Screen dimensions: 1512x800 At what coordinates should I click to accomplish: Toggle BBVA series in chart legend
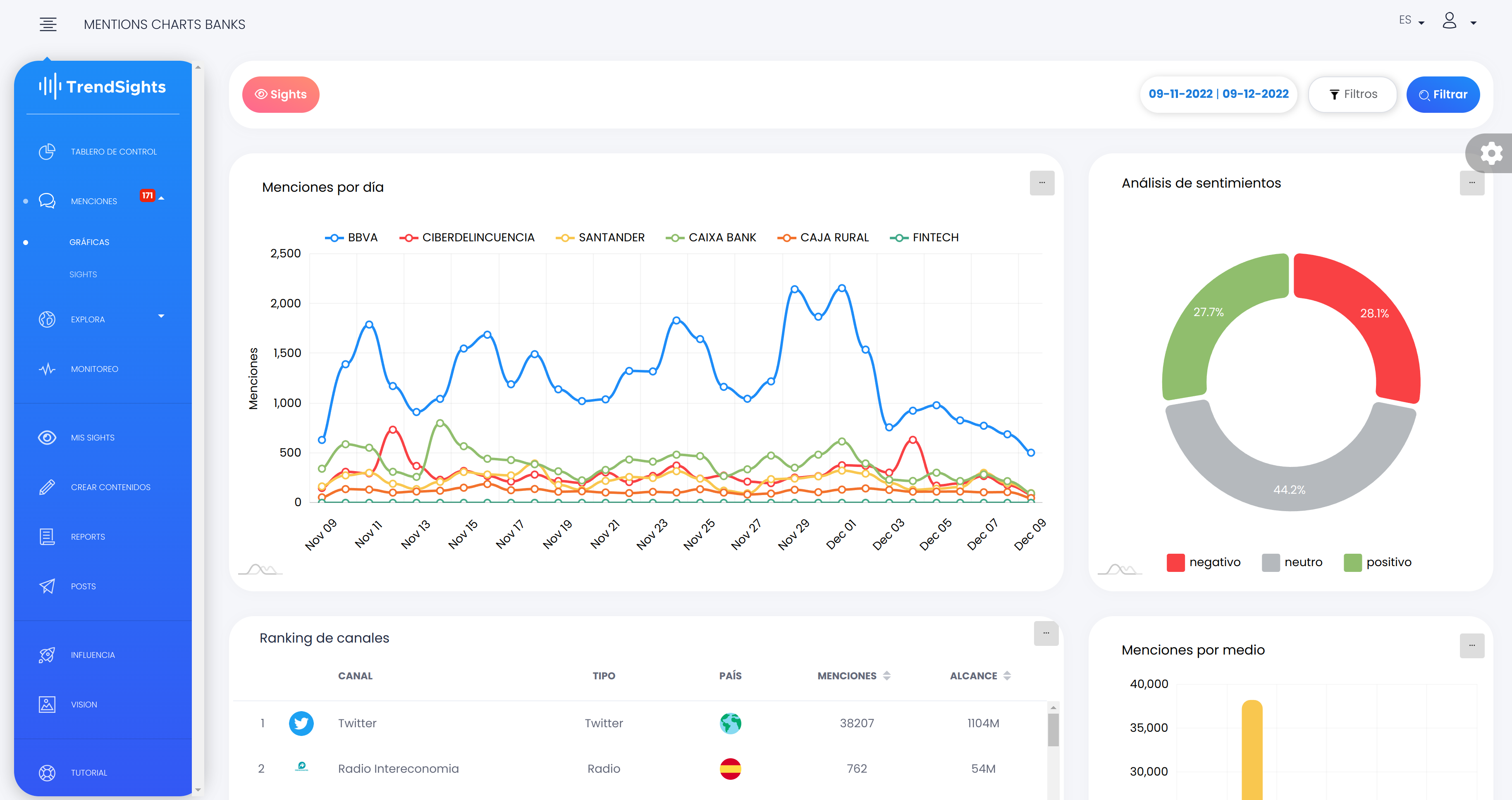click(x=351, y=238)
